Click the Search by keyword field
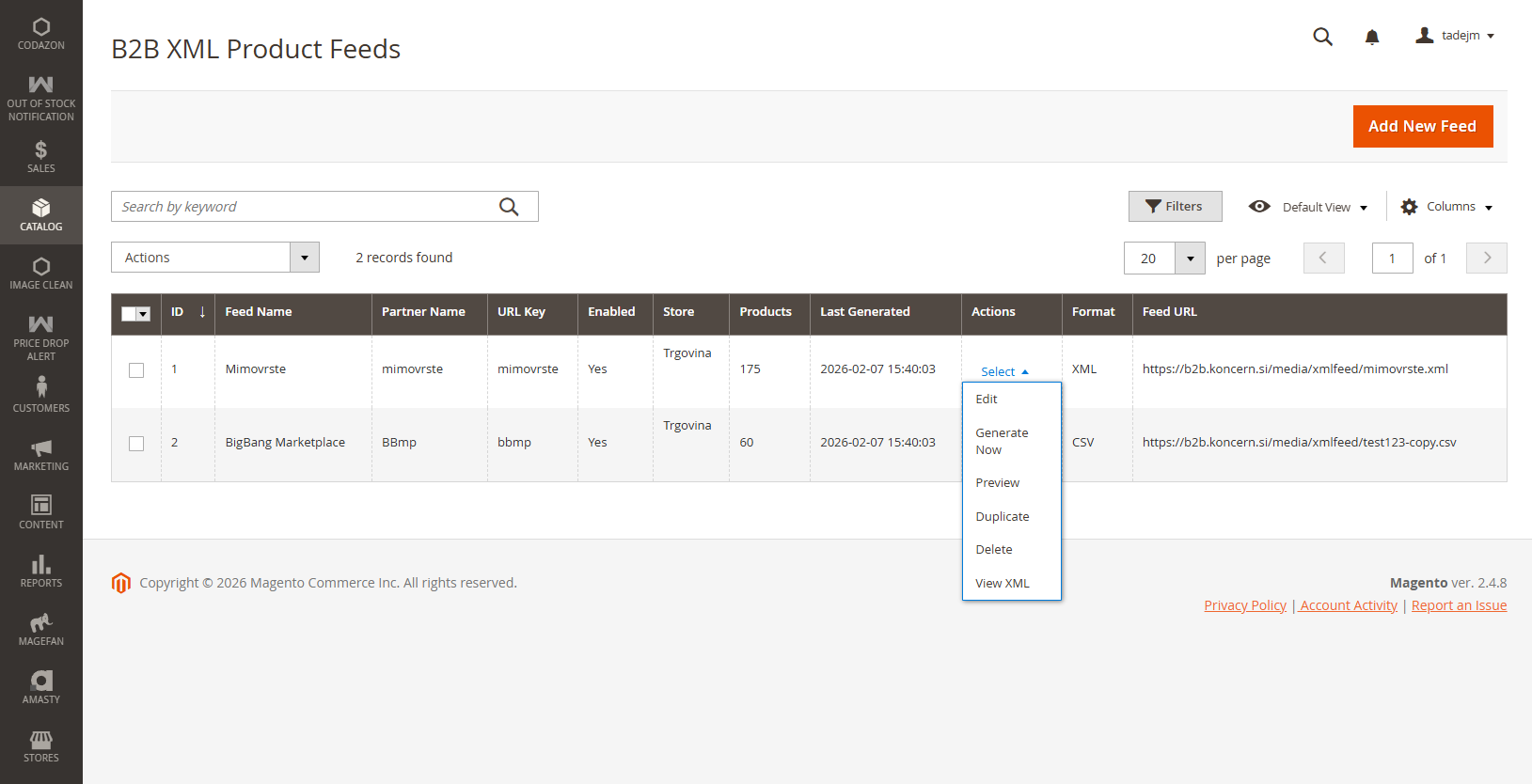 tap(306, 207)
